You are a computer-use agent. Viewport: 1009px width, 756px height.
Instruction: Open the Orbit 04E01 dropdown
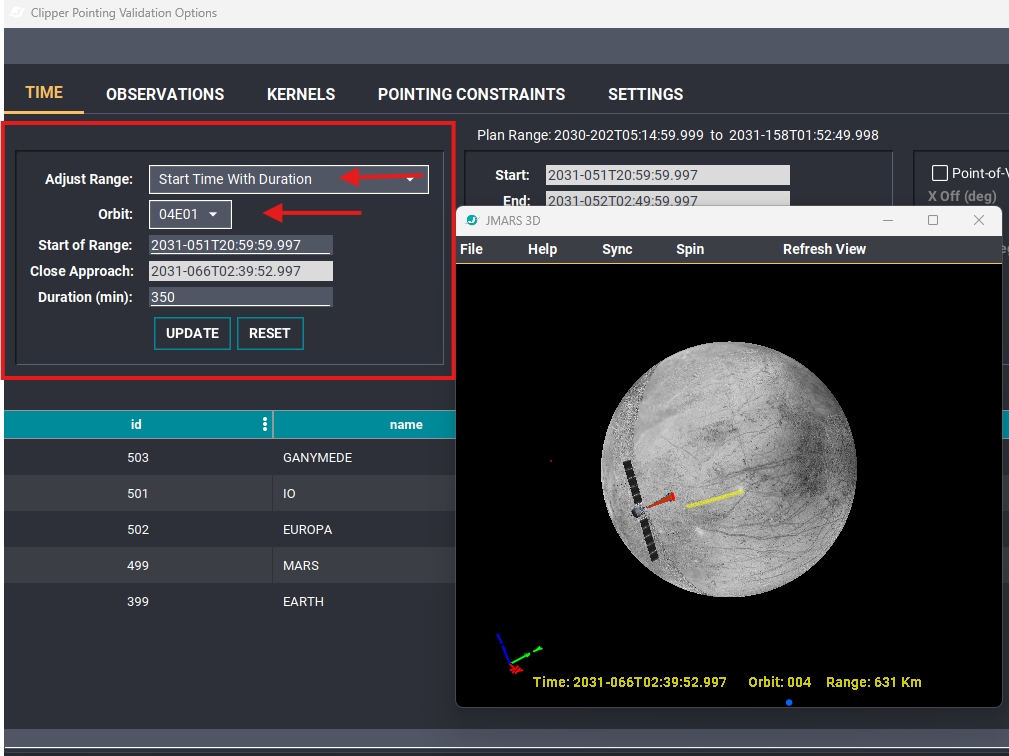(x=190, y=214)
